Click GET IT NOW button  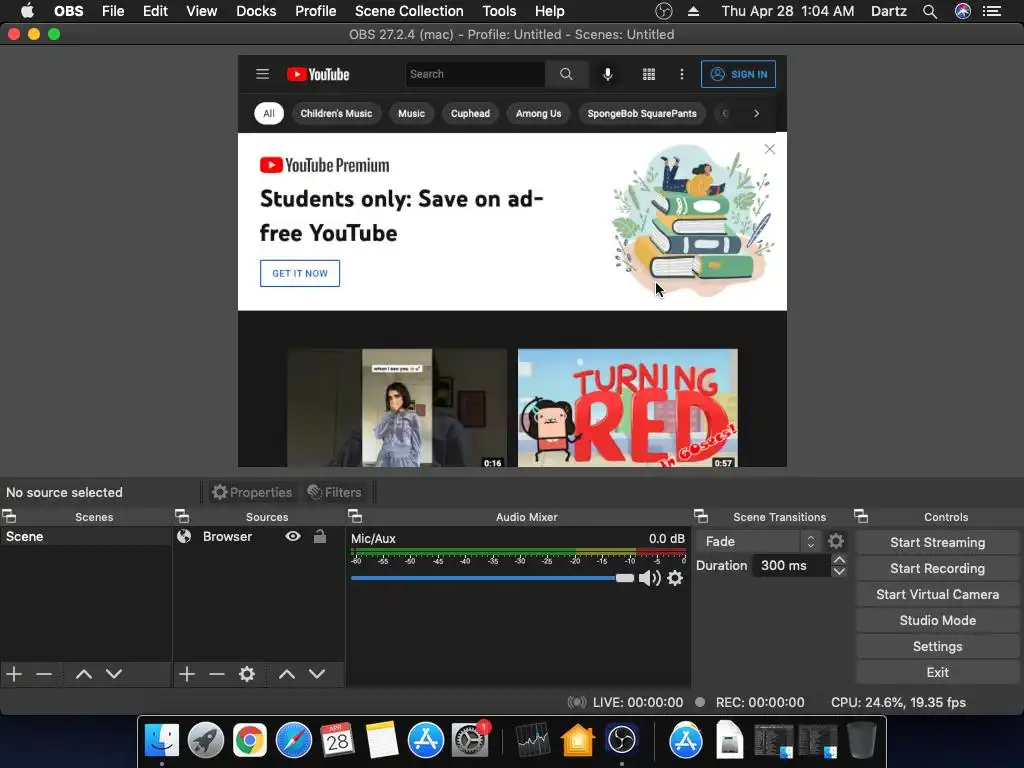(x=300, y=274)
